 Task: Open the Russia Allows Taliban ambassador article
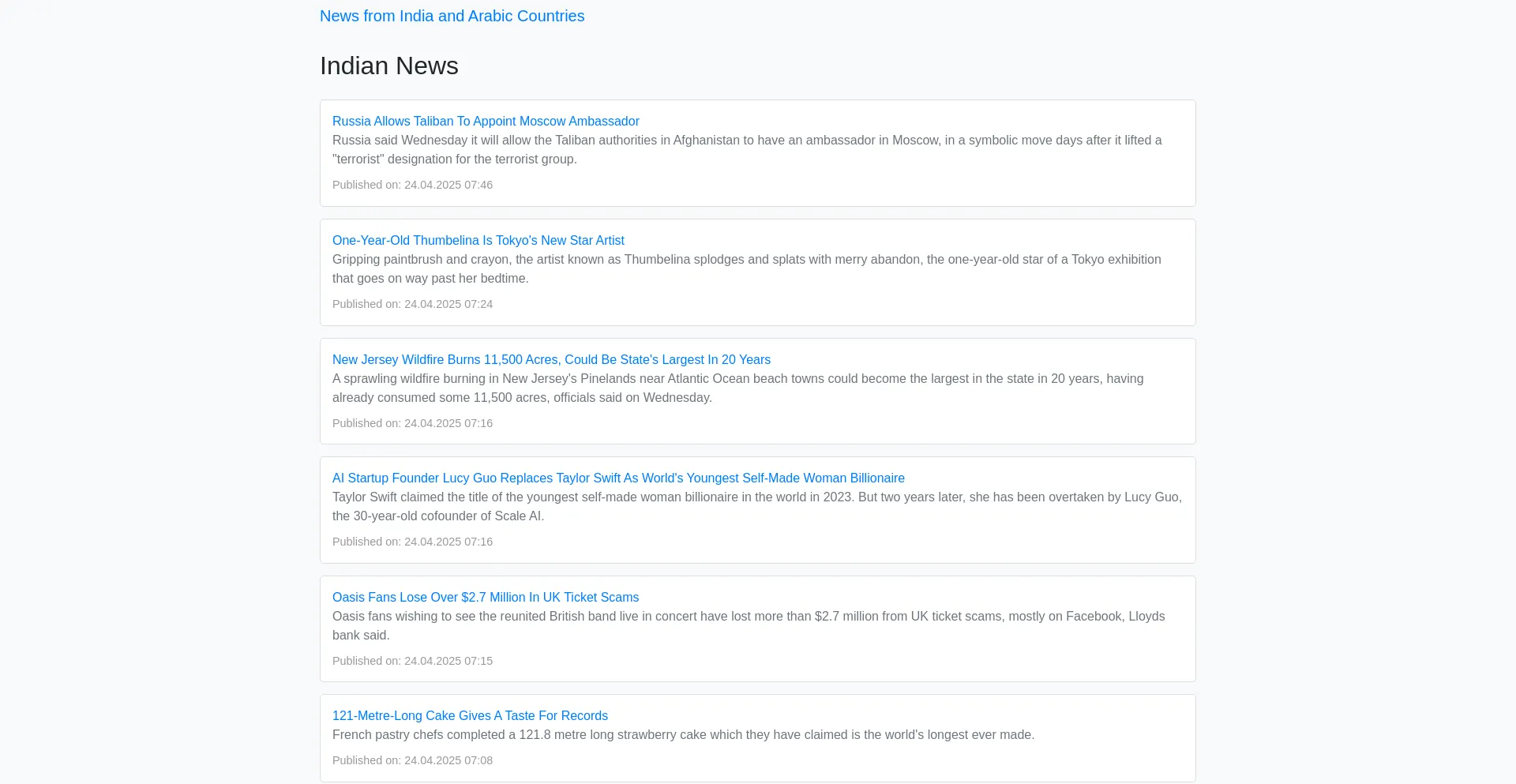(486, 121)
